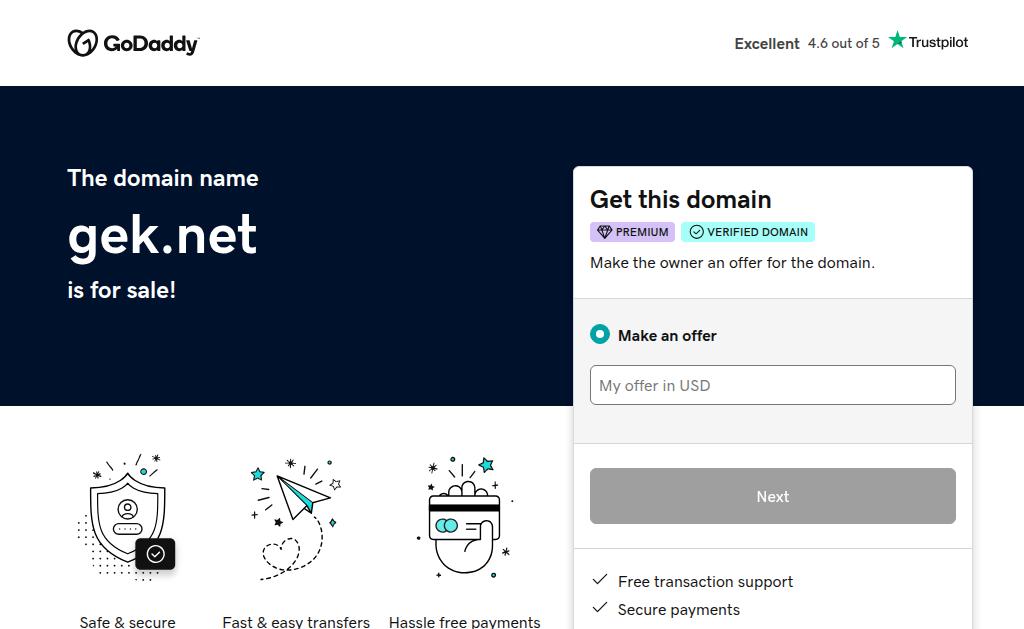
Task: Select the Make an offer radio button
Action: coord(600,334)
